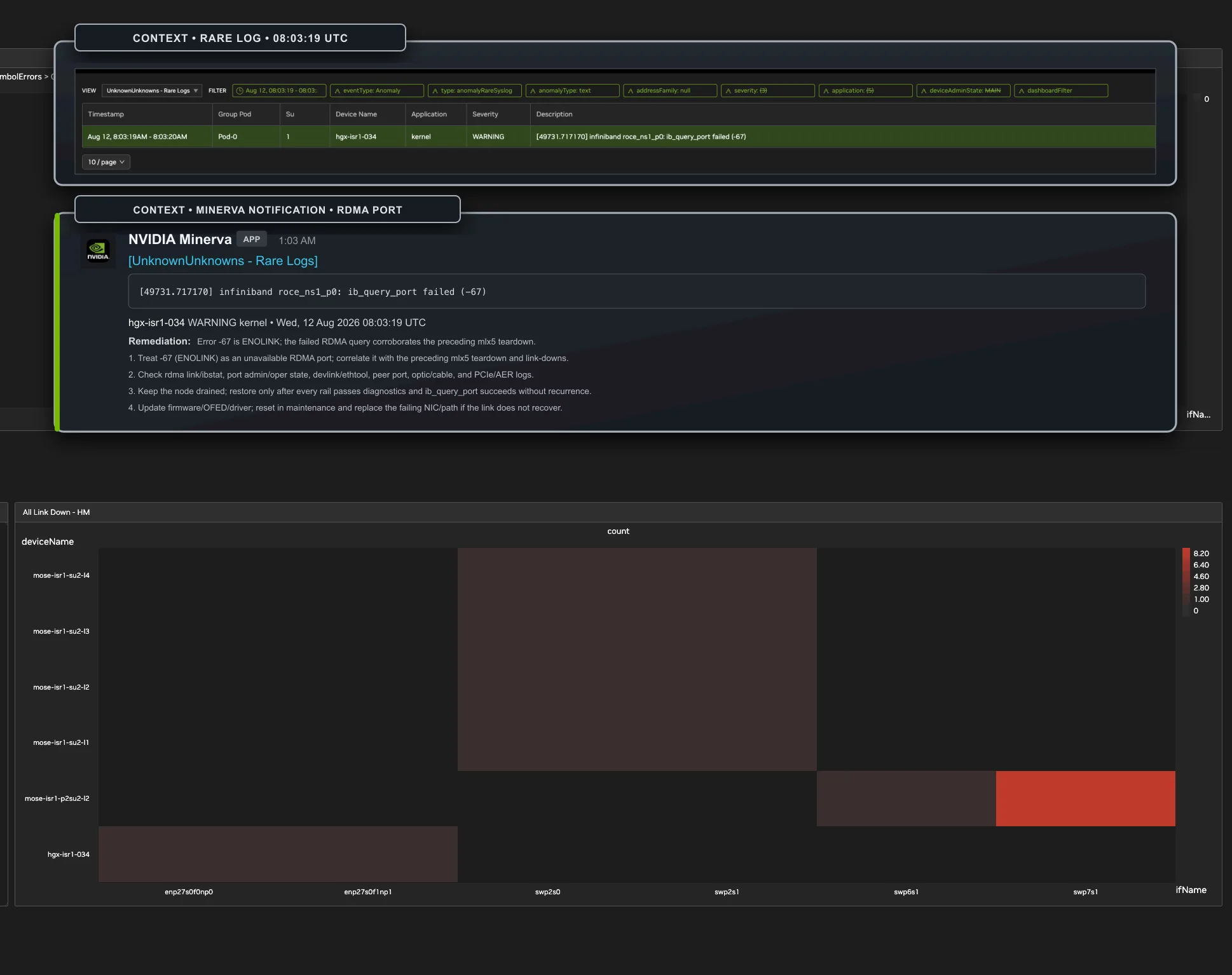
Task: Click the APP badge next to NVIDIA Minerva
Action: tap(252, 240)
